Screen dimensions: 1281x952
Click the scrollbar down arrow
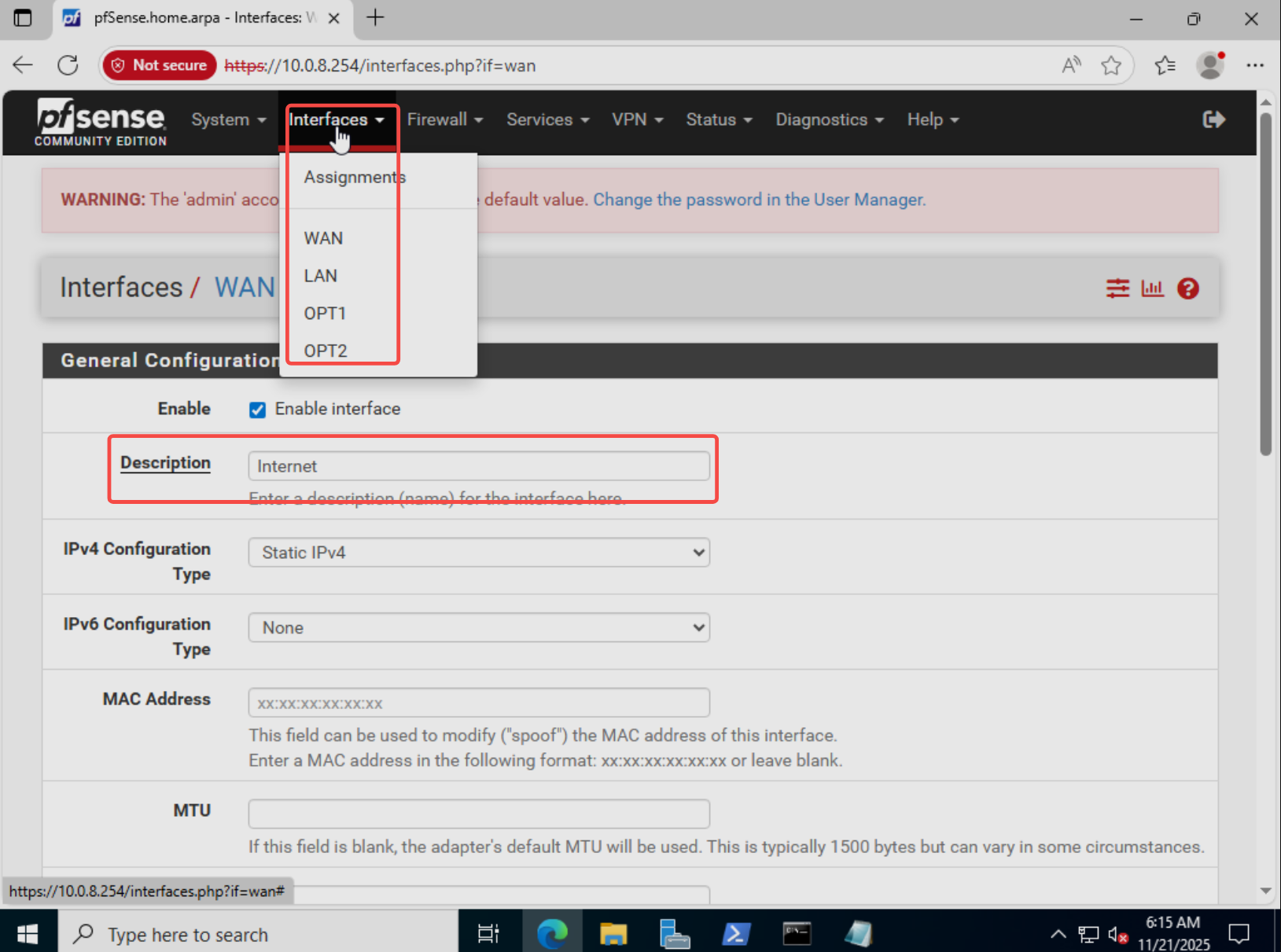(x=1265, y=891)
